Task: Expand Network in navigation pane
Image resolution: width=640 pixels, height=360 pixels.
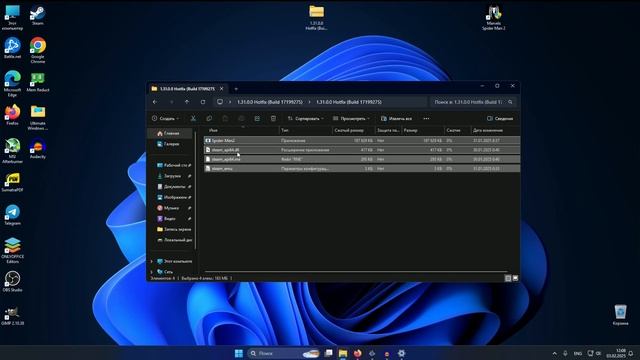Action: [x=152, y=272]
